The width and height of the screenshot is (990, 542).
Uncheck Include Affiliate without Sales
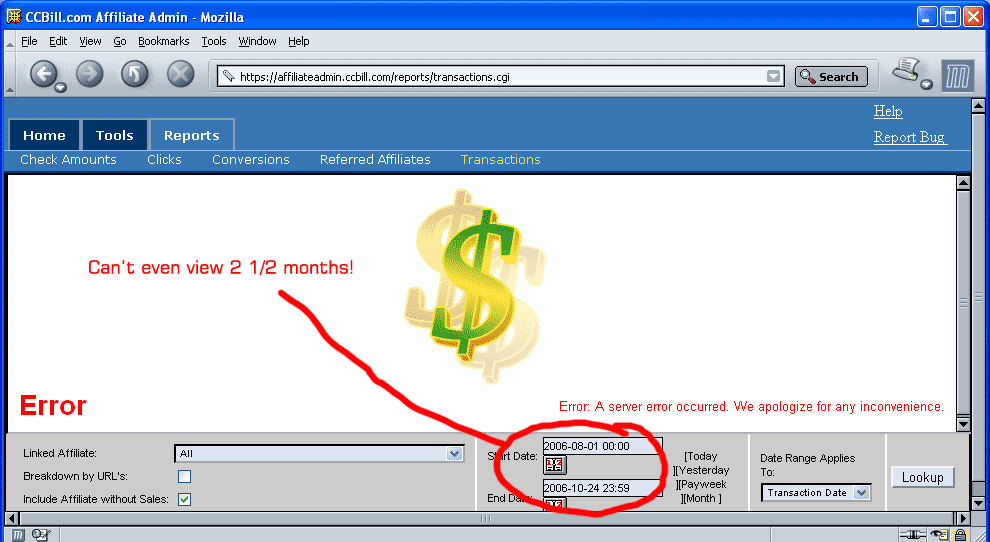[184, 499]
